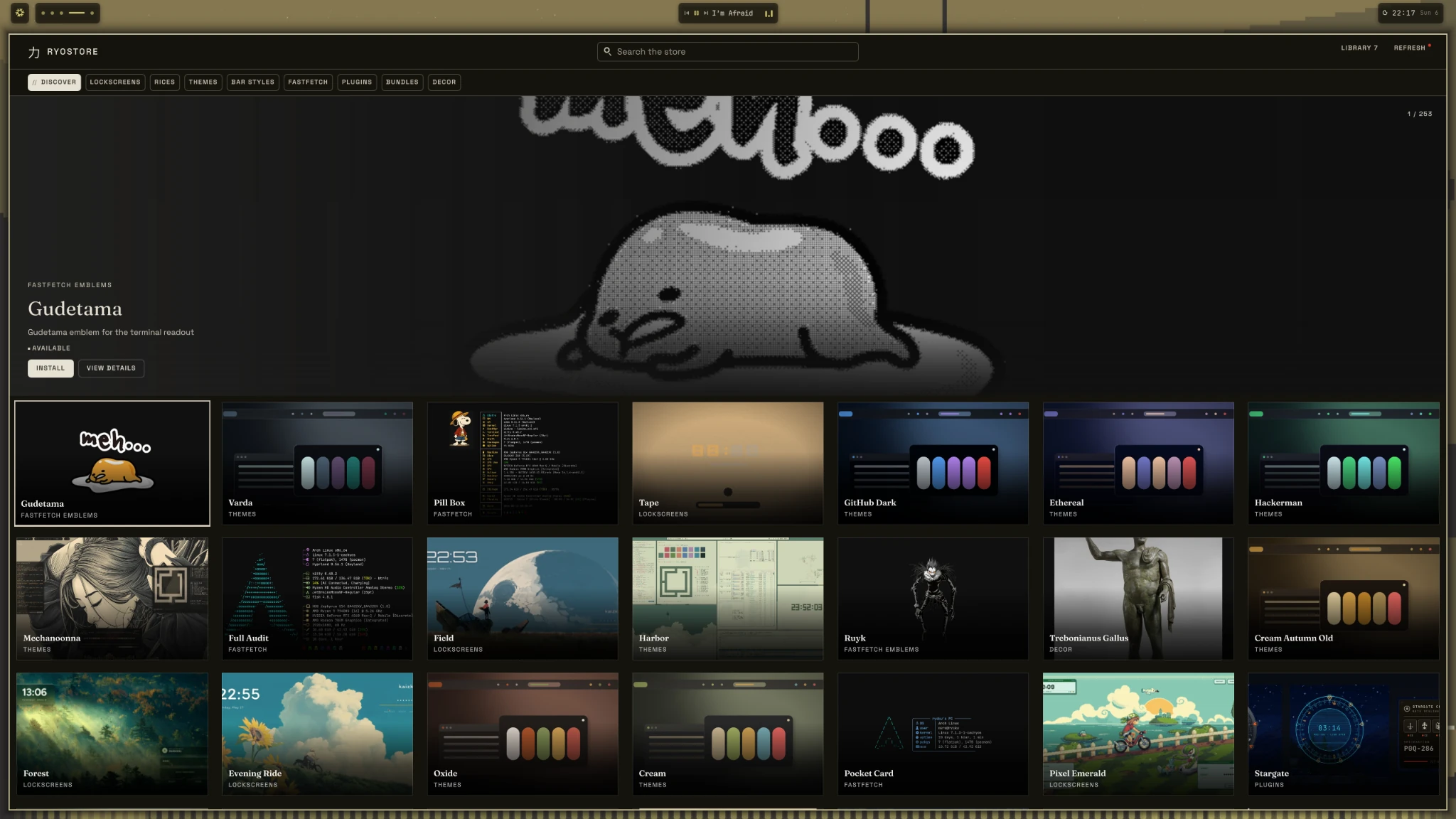Switch to the Themes tab
This screenshot has height=819, width=1456.
click(x=203, y=82)
